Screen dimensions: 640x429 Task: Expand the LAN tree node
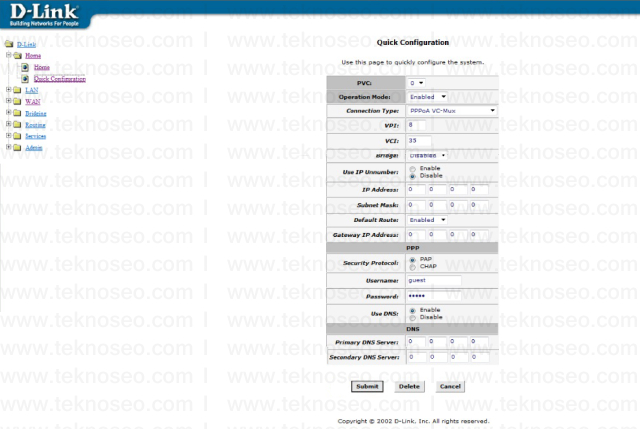coord(8,89)
